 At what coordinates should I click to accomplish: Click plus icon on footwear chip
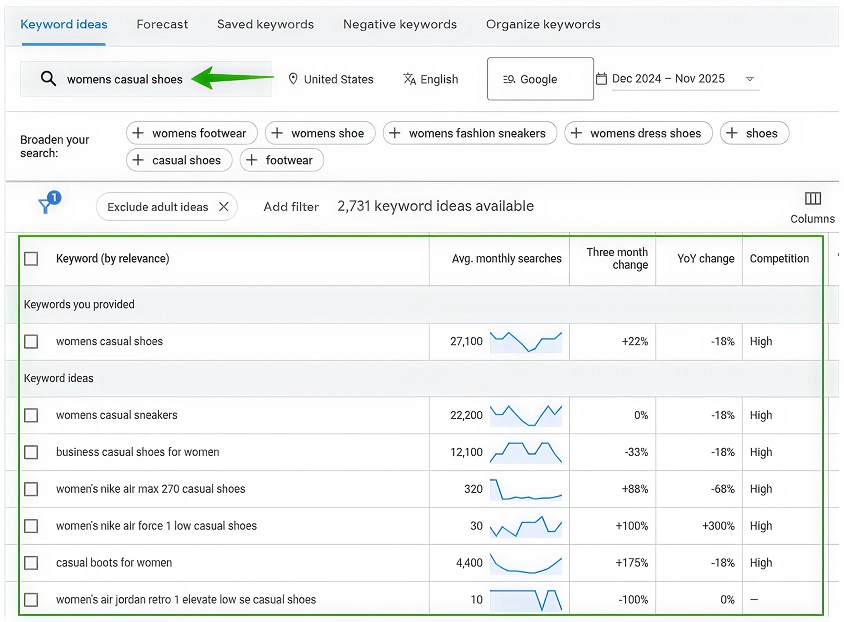pos(251,160)
